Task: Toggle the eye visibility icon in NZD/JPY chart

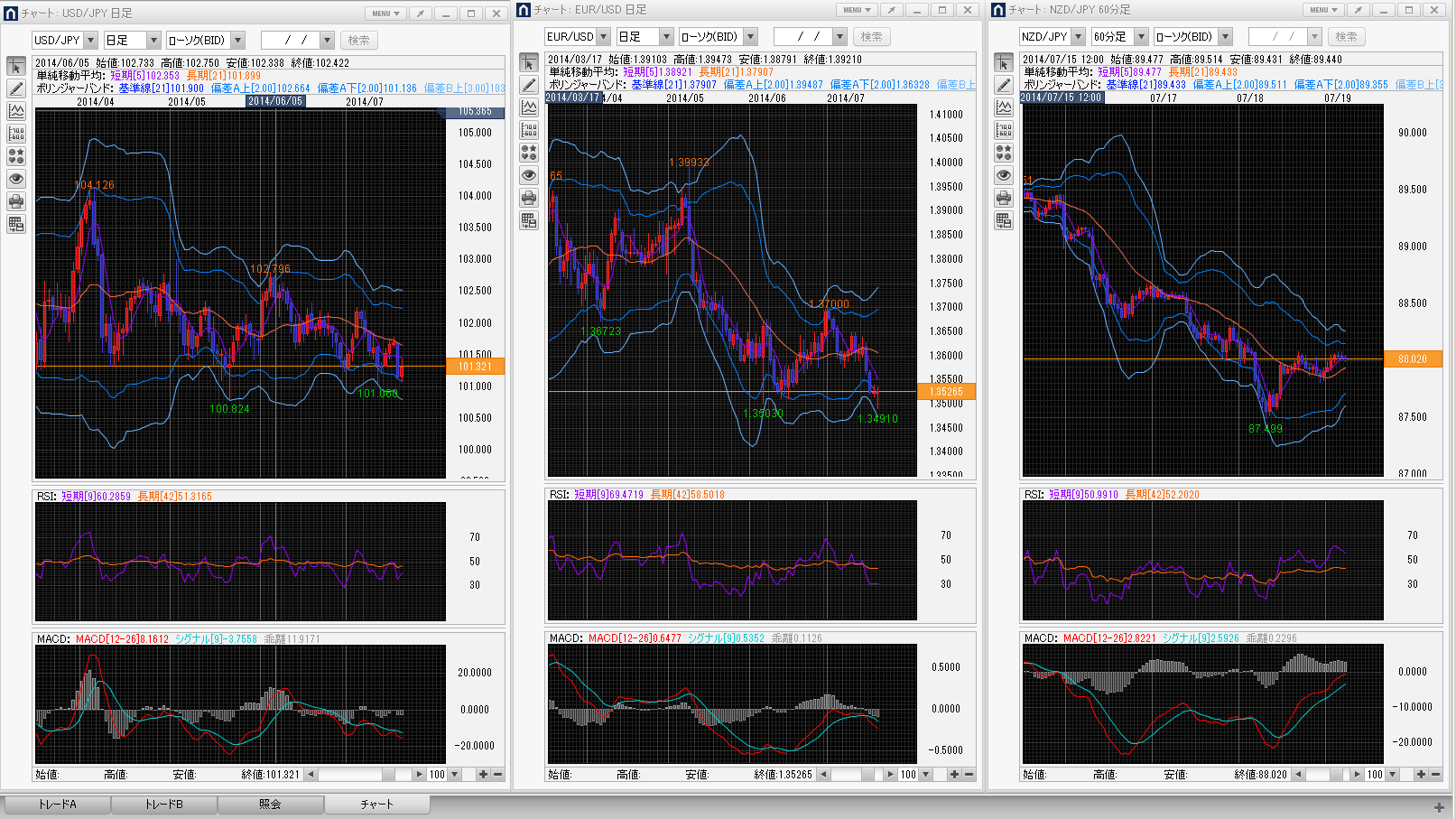Action: pos(1004,175)
